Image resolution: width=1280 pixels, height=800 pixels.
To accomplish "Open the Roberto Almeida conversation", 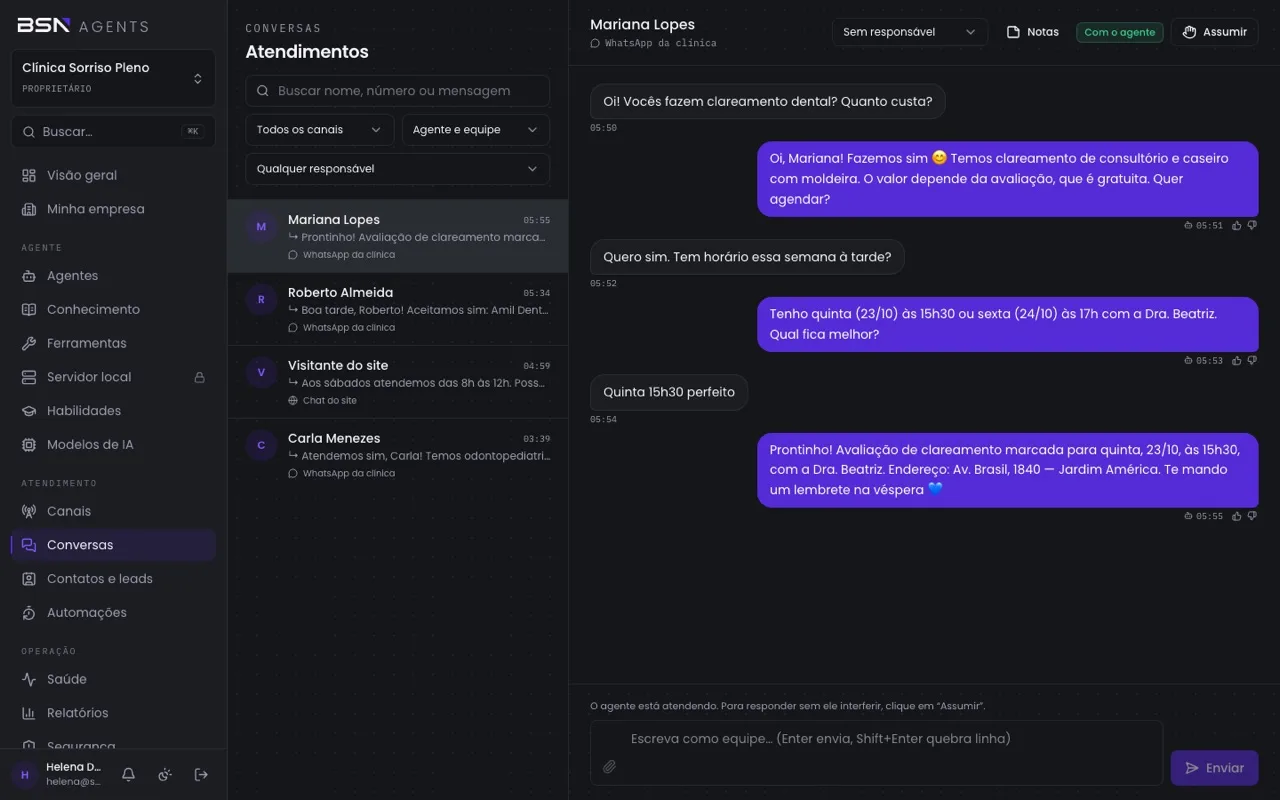I will 398,310.
